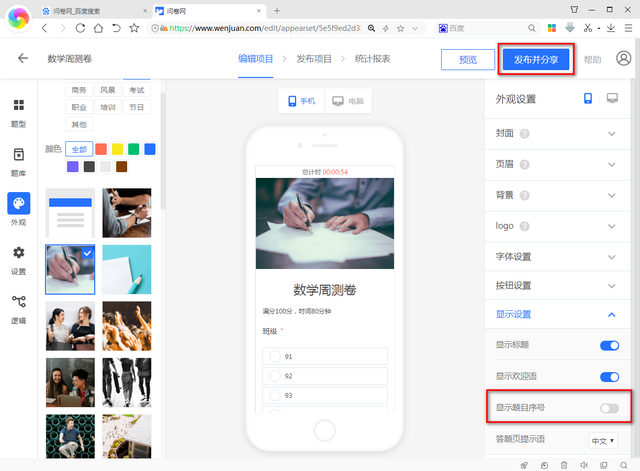The width and height of the screenshot is (640, 471).
Task: Click the browser reload icon
Action: [80, 28]
